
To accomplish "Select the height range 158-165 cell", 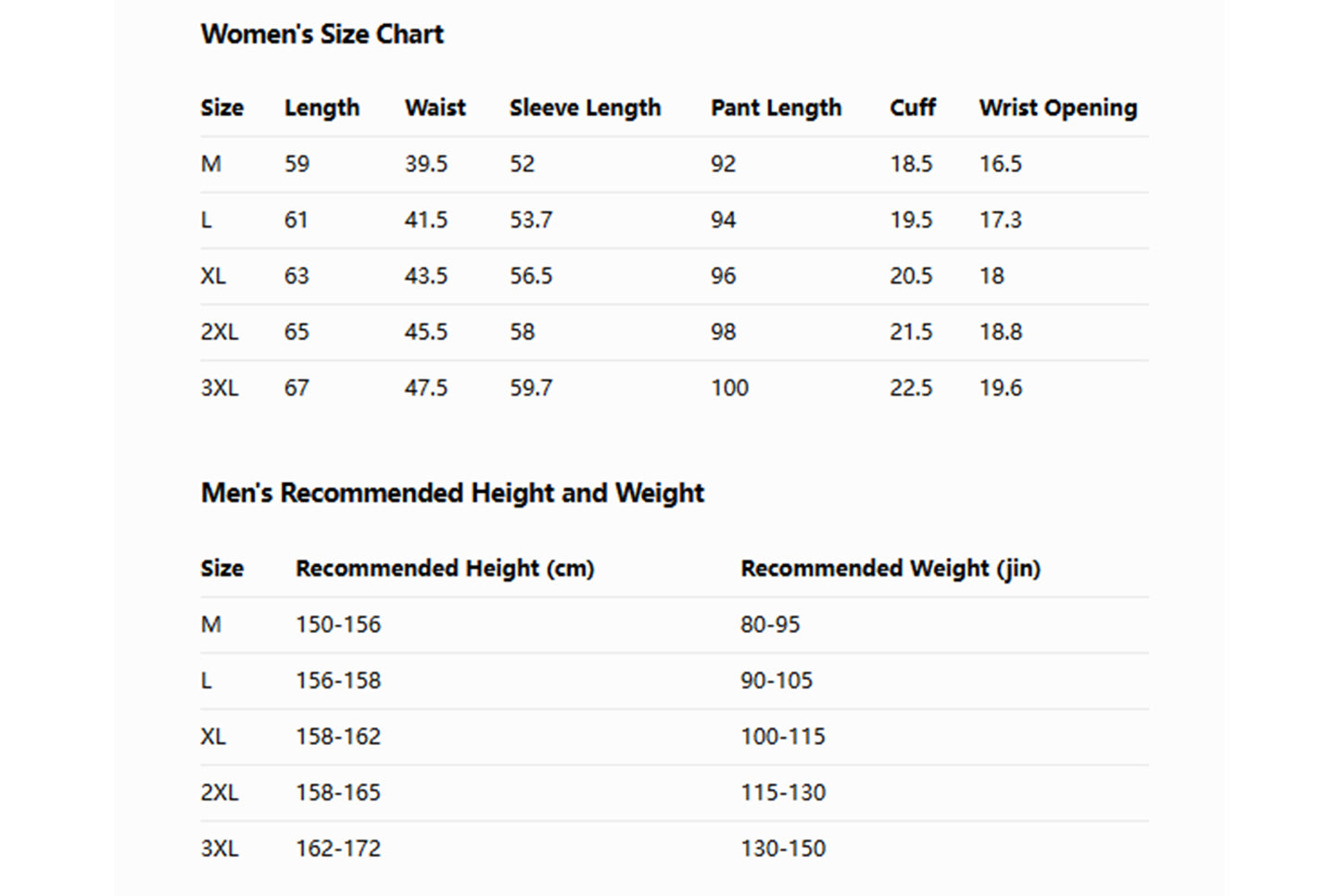I will tap(338, 793).
